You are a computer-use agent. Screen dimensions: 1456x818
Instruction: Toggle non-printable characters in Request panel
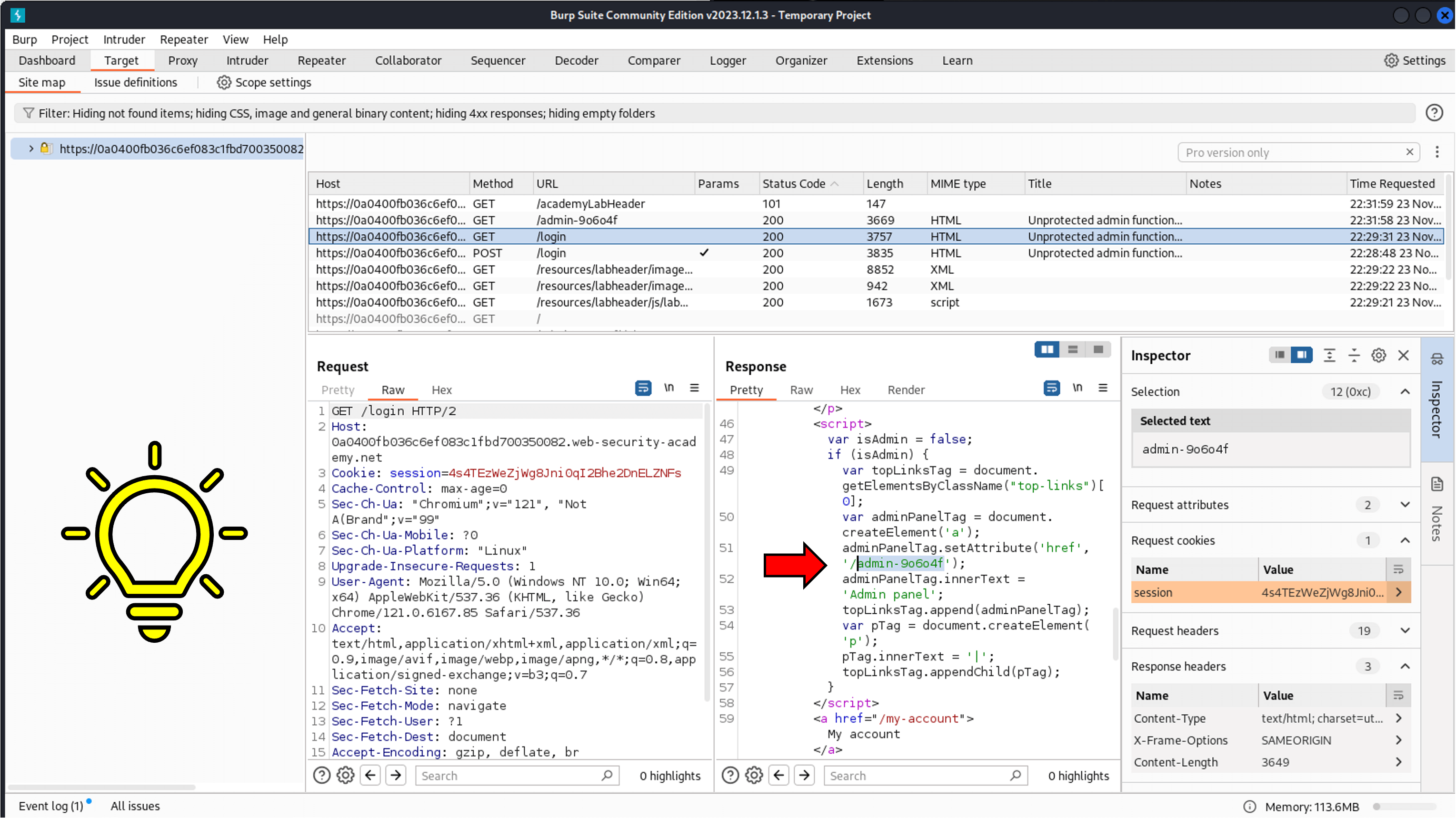669,388
